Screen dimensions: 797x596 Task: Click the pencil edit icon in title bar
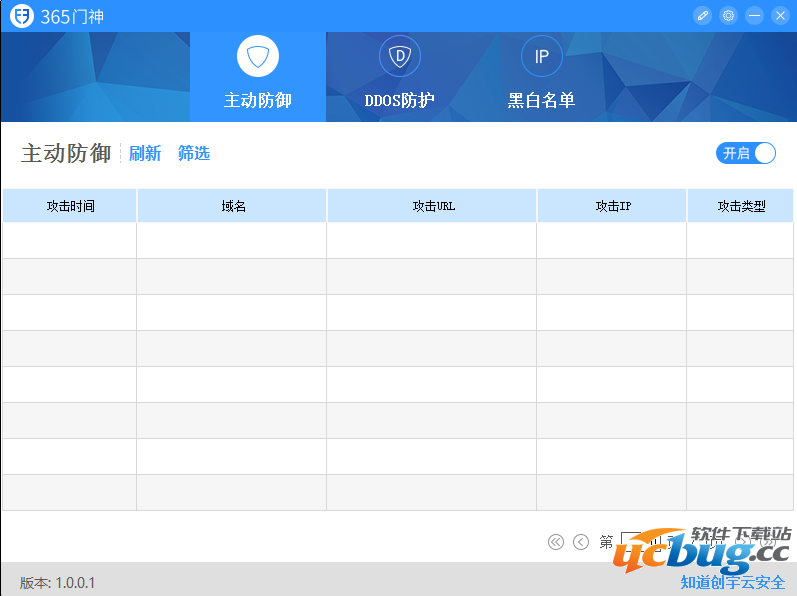tap(703, 15)
